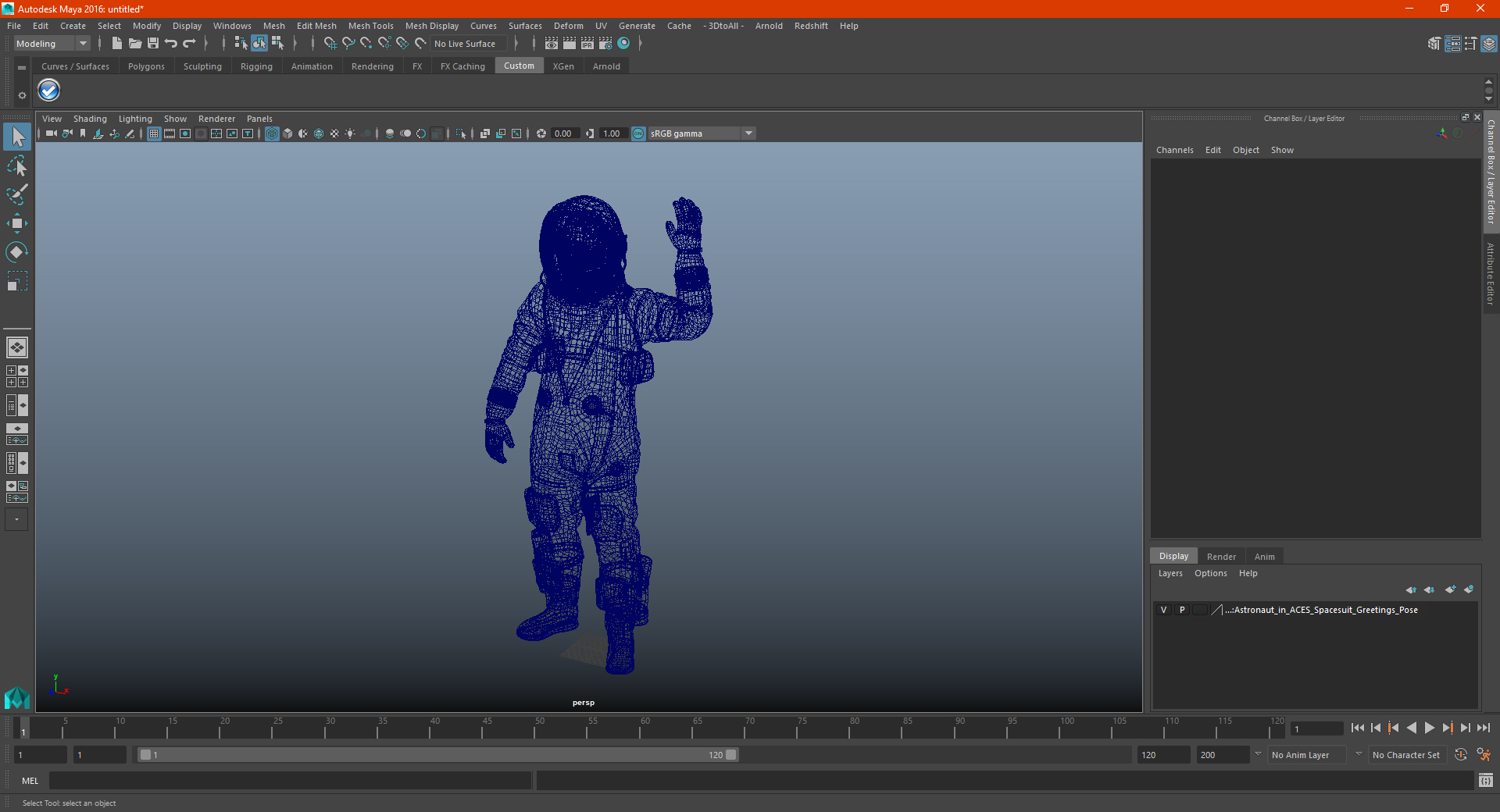This screenshot has width=1500, height=812.
Task: Render the current frame clapper icon
Action: click(570, 44)
